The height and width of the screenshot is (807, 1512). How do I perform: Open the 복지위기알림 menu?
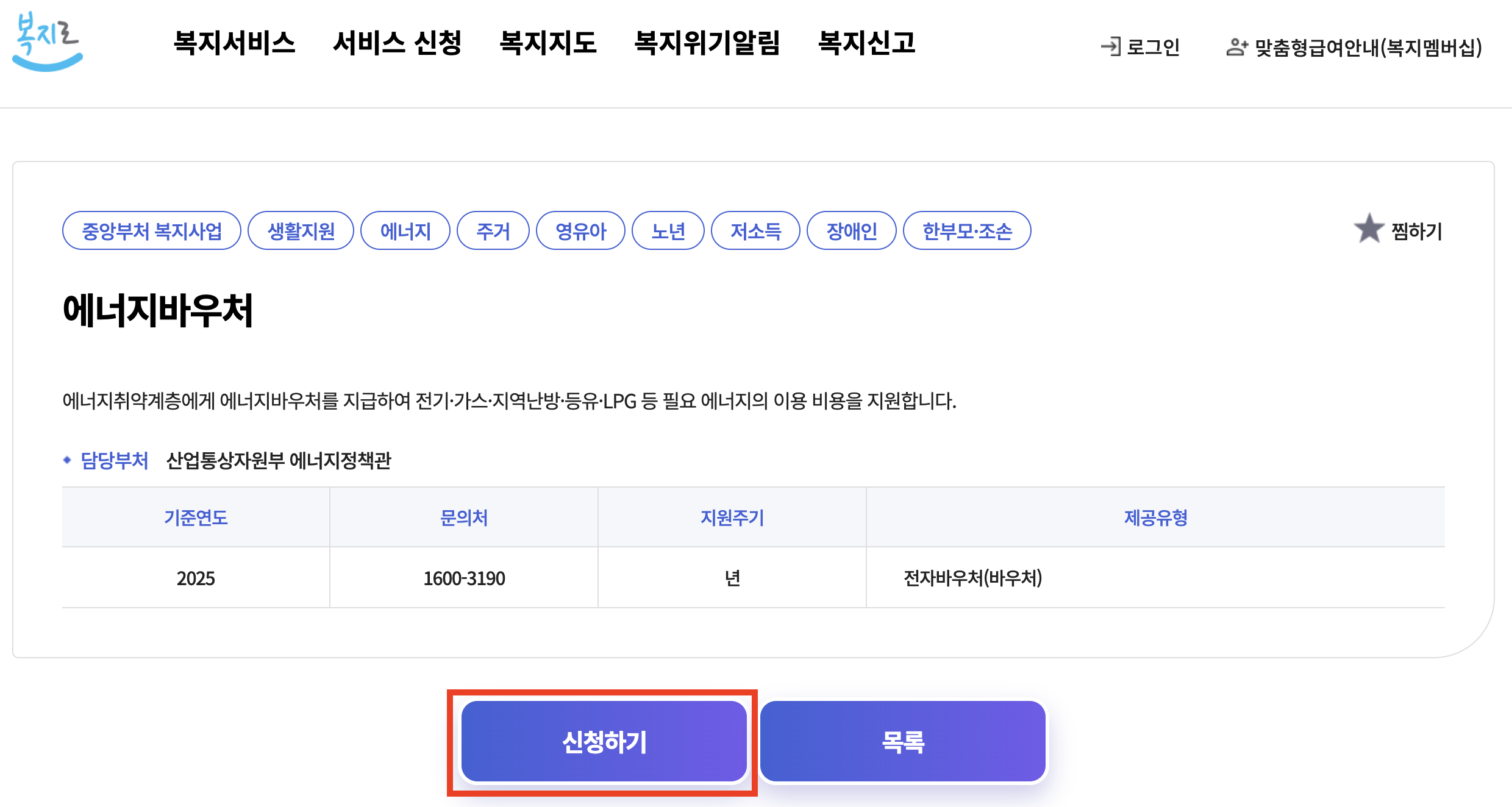tap(707, 43)
